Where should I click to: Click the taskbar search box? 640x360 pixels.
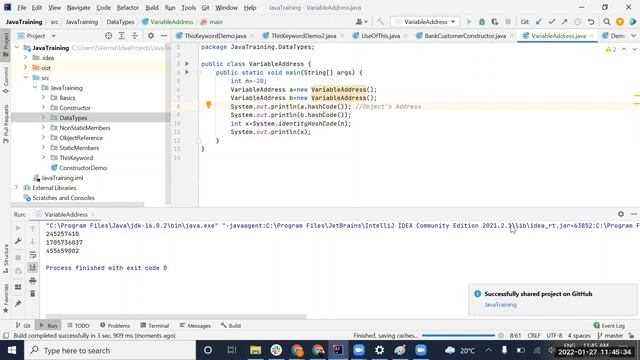click(x=110, y=350)
